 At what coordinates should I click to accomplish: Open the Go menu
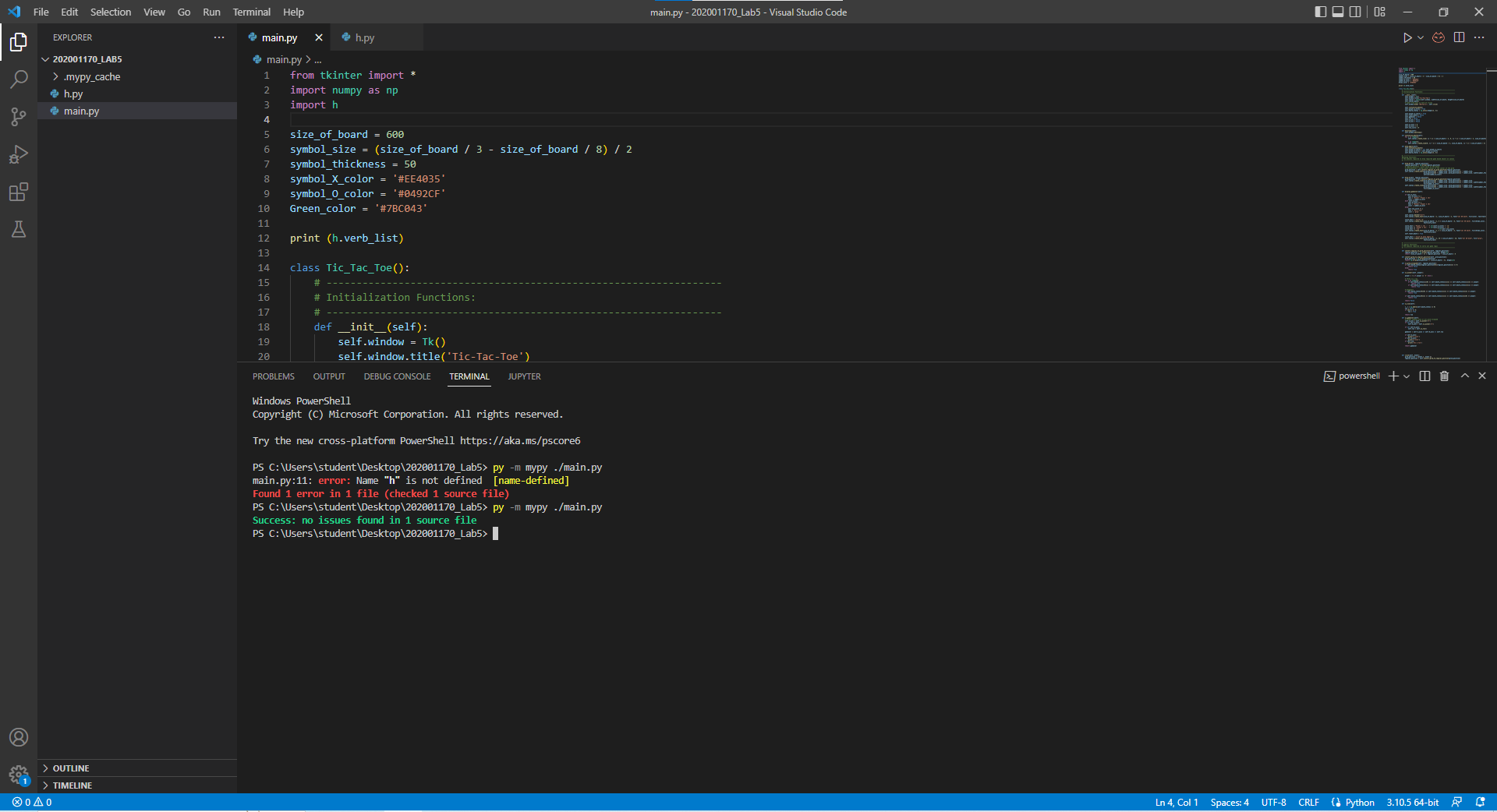[184, 12]
